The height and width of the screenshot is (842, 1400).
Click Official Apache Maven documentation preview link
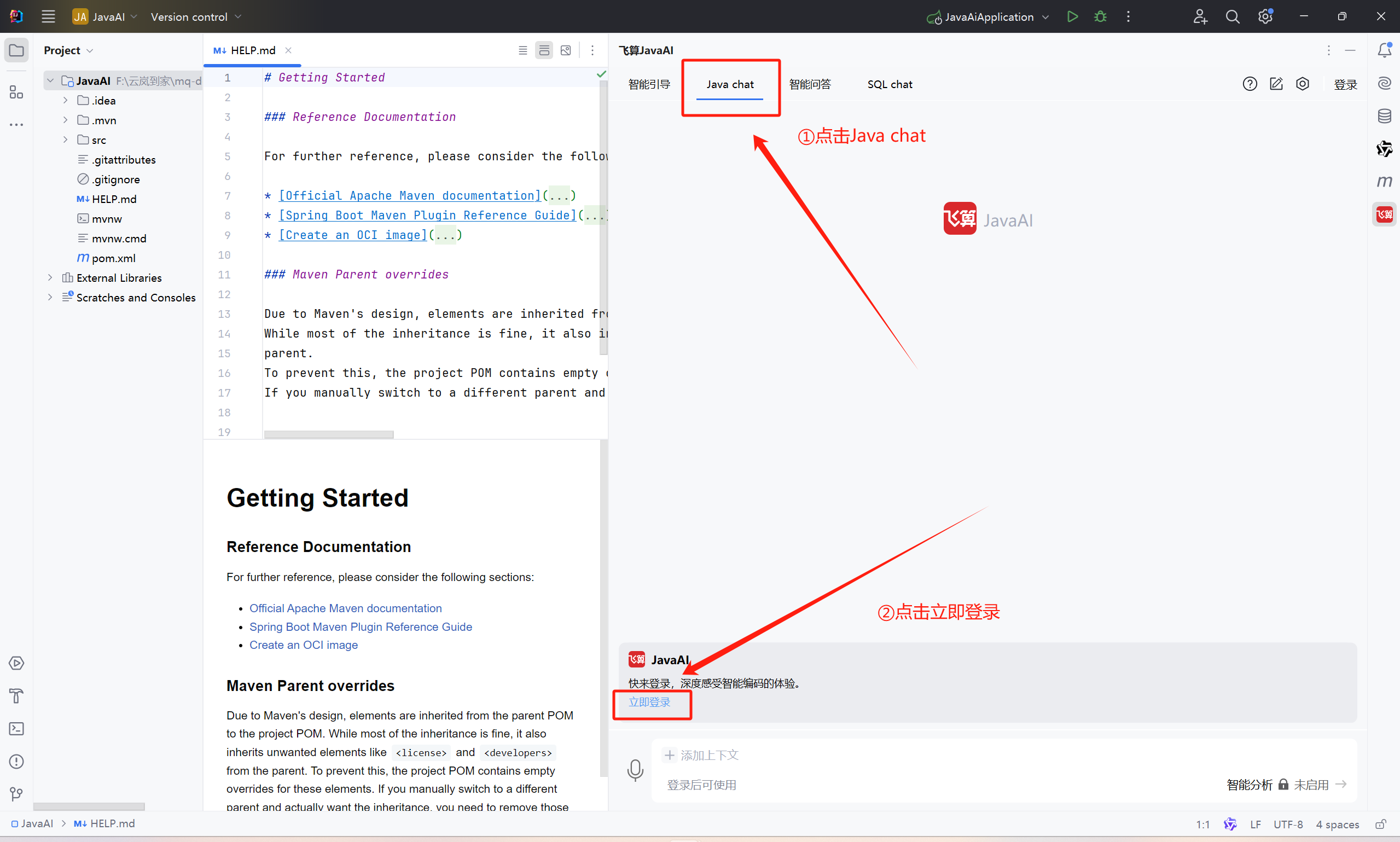coord(345,608)
